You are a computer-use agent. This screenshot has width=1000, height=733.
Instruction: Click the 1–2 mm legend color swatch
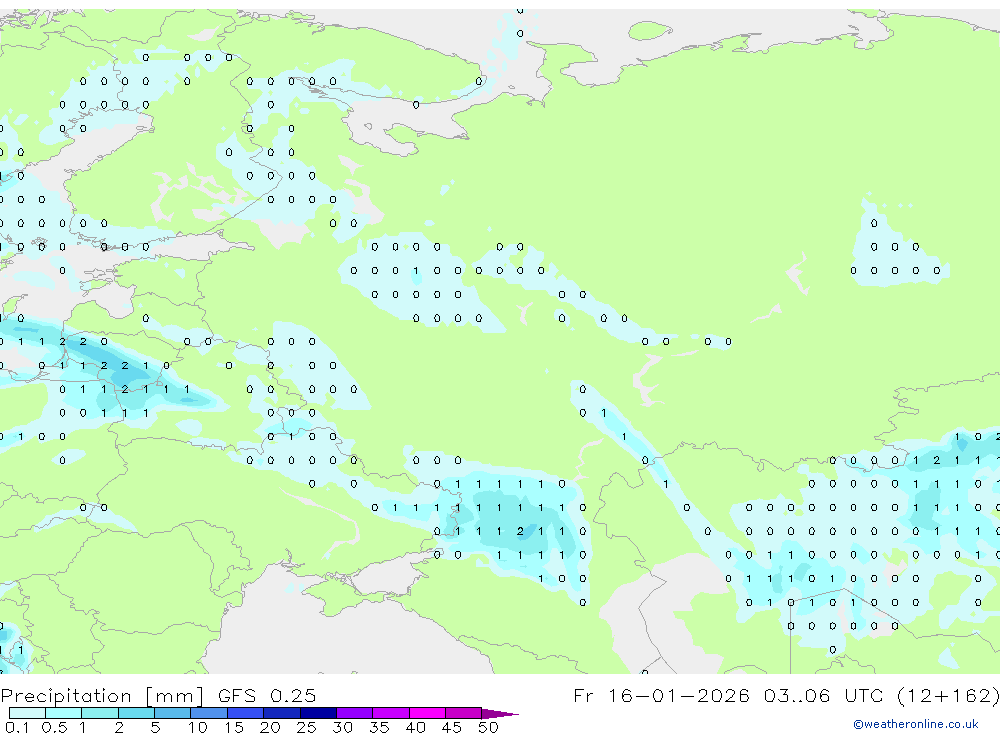100,713
